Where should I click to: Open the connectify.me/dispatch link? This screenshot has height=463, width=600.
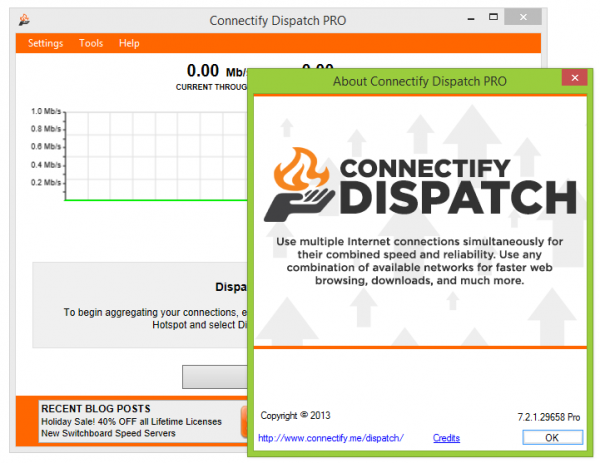tap(331, 438)
